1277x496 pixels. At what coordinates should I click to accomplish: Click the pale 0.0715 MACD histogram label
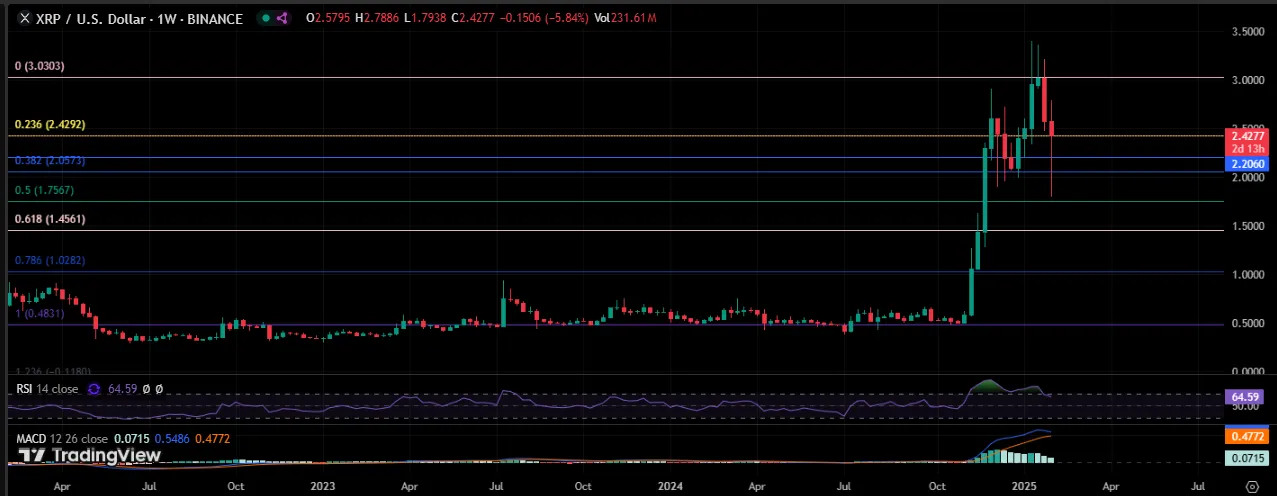(1245, 457)
